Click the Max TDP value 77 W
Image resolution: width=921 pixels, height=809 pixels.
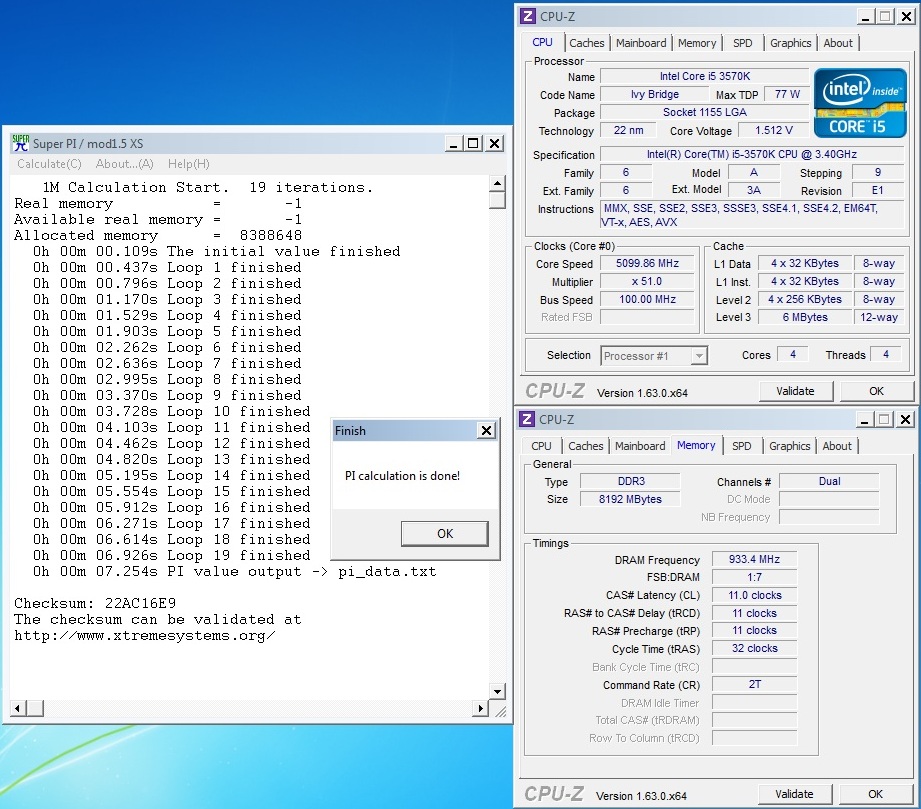(787, 95)
